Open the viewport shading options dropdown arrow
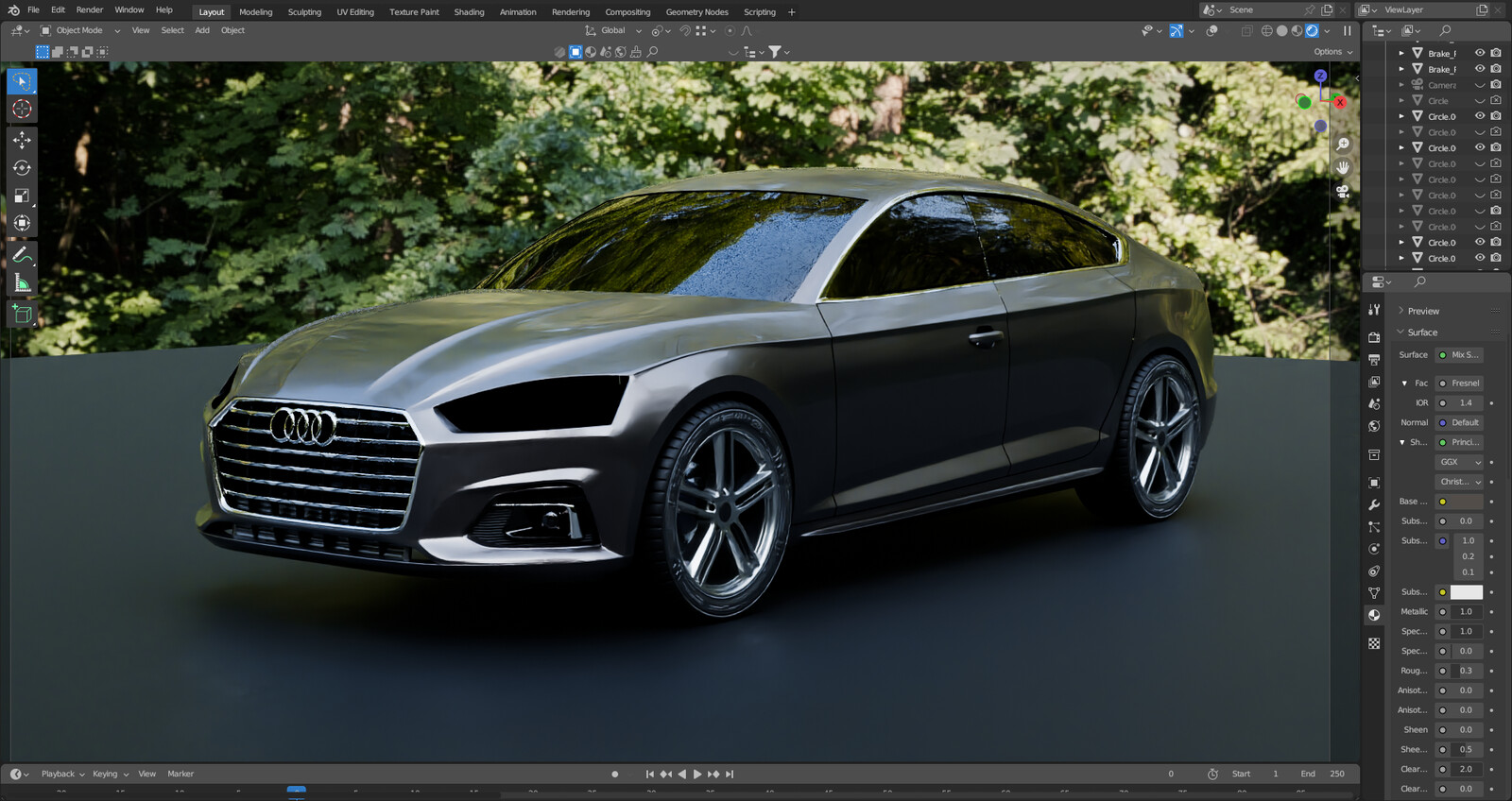 pos(1327,30)
